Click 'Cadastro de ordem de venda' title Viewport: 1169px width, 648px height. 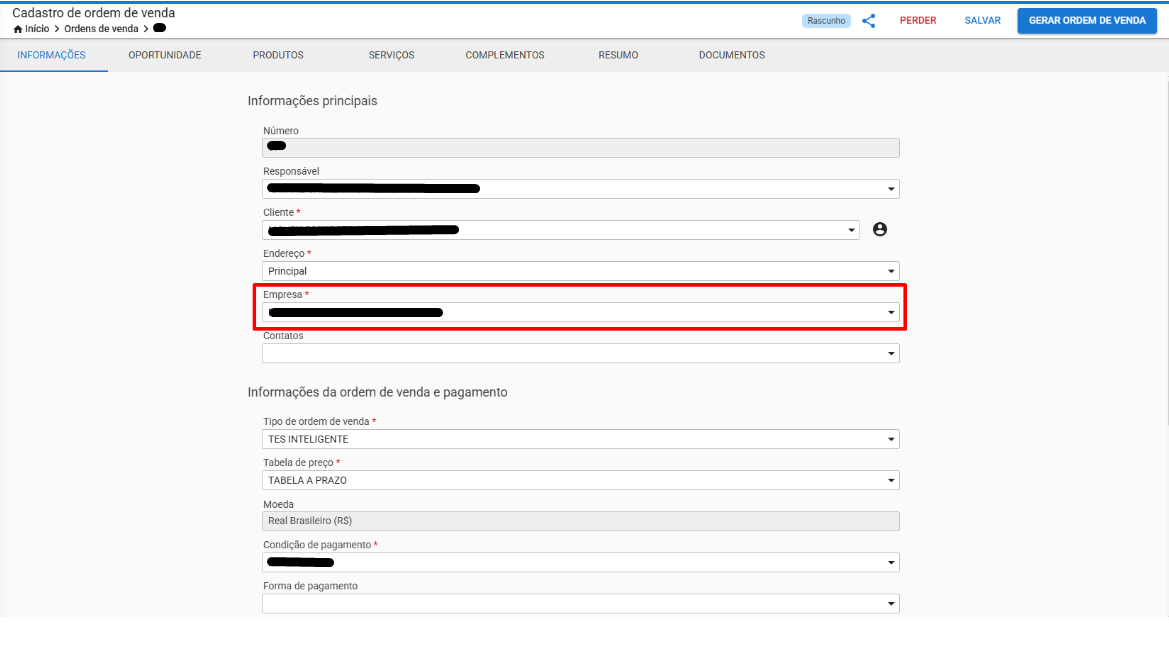coord(94,13)
